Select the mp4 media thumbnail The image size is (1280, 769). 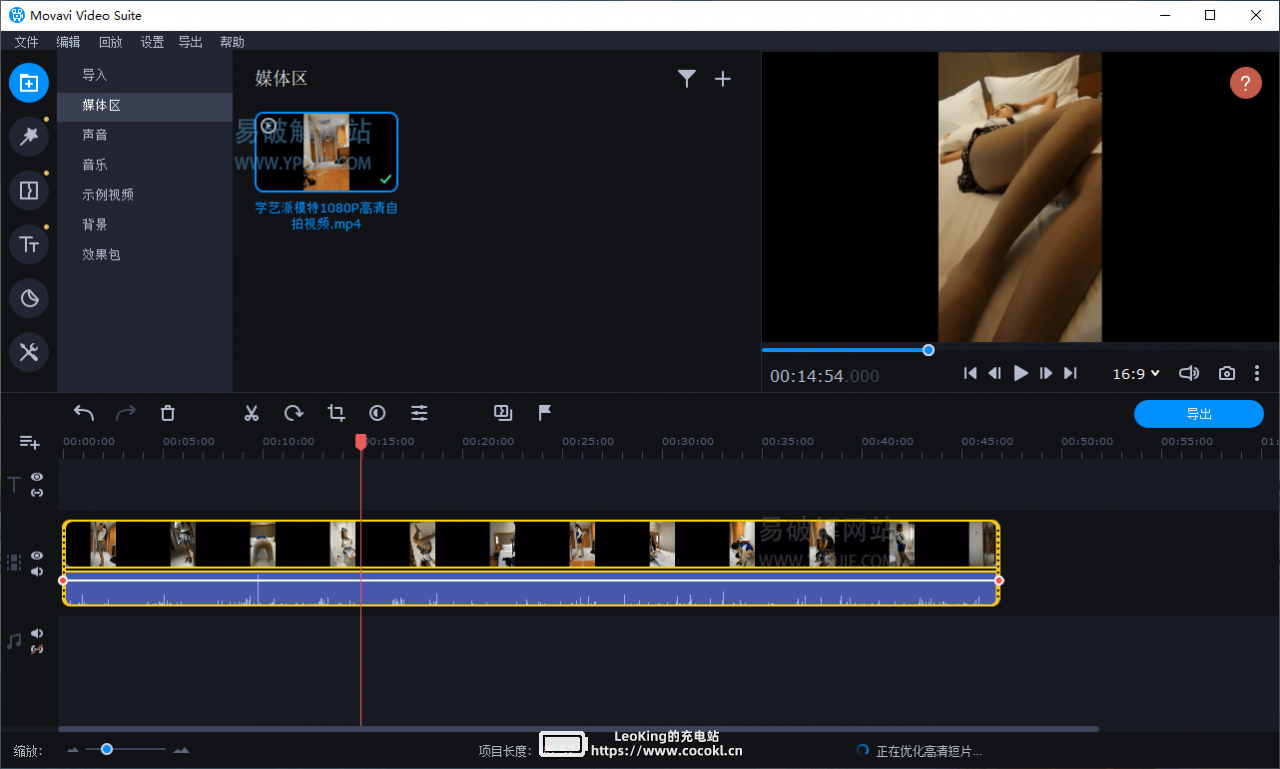(326, 152)
